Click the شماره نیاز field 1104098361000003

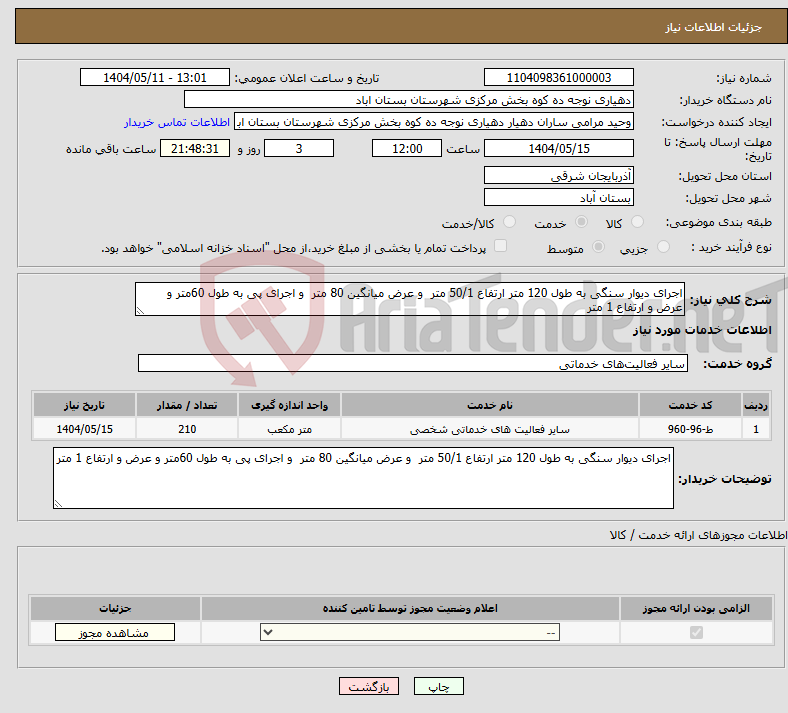(x=558, y=77)
